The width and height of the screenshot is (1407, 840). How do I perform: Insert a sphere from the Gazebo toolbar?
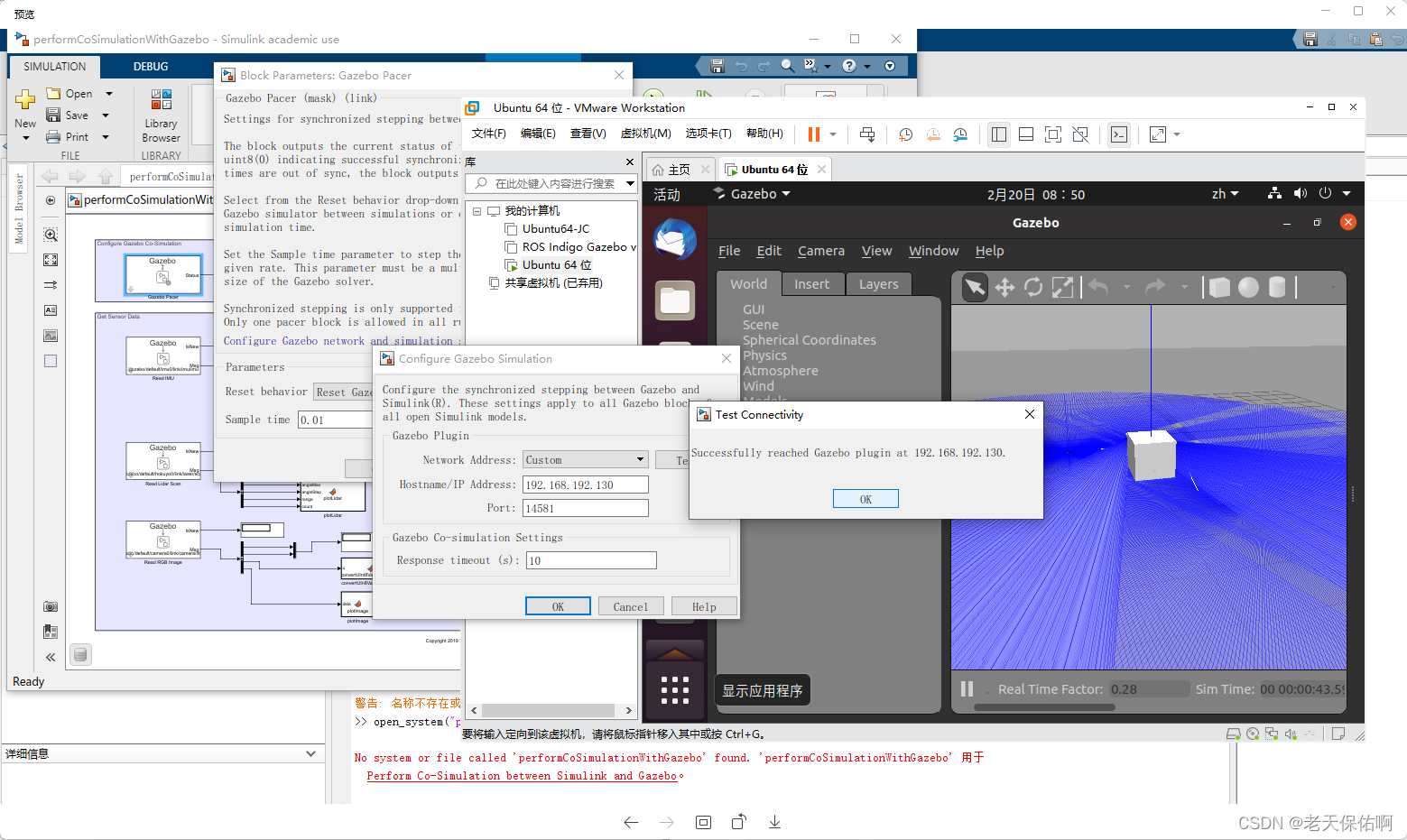(1248, 287)
